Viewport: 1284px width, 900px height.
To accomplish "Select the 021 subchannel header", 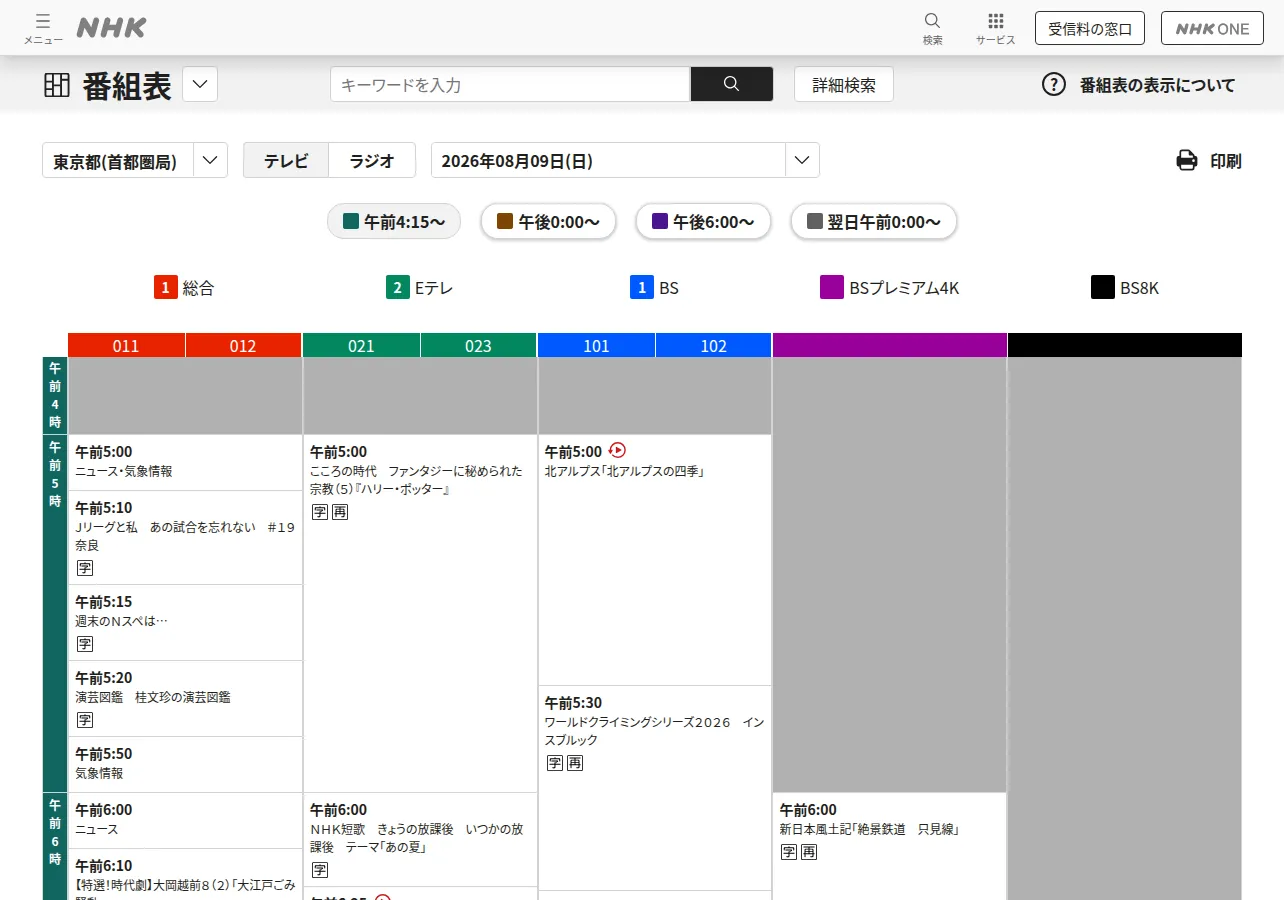I will (361, 346).
